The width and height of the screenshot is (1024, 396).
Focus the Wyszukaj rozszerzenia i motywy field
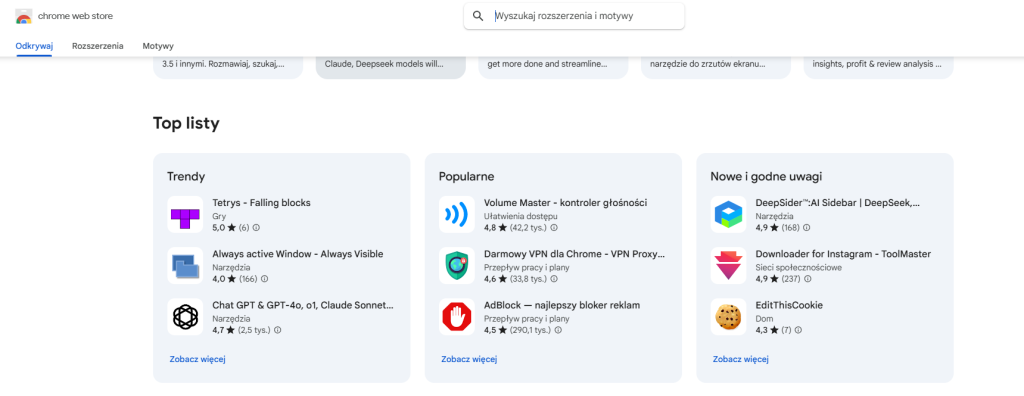(x=574, y=16)
